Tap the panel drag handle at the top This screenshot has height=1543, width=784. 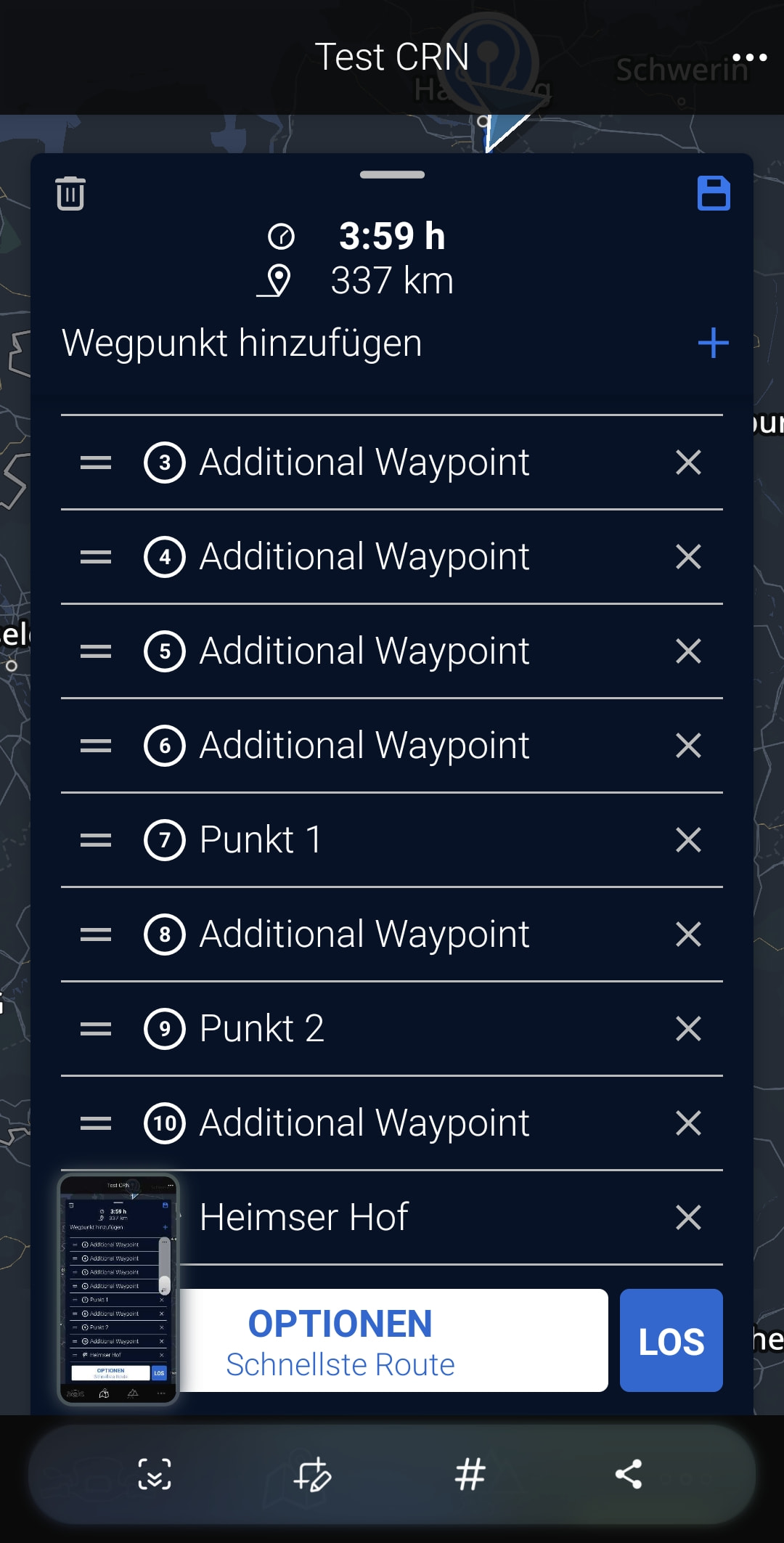pyautogui.click(x=392, y=174)
